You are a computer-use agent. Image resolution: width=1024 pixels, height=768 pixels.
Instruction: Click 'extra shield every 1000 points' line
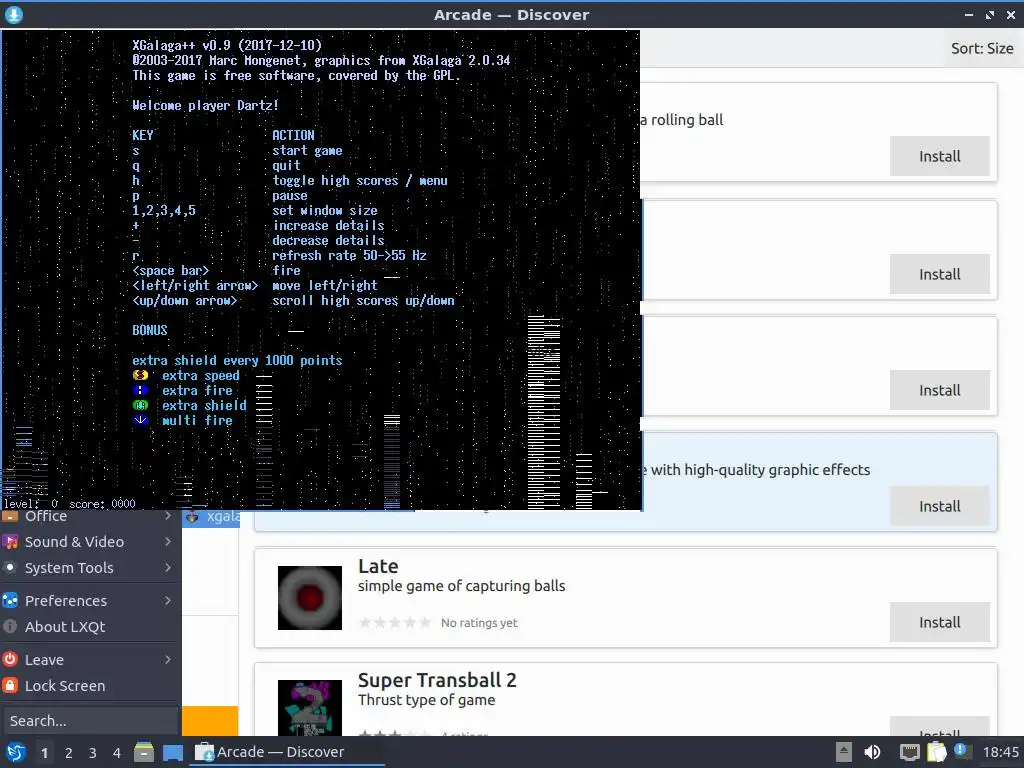237,360
